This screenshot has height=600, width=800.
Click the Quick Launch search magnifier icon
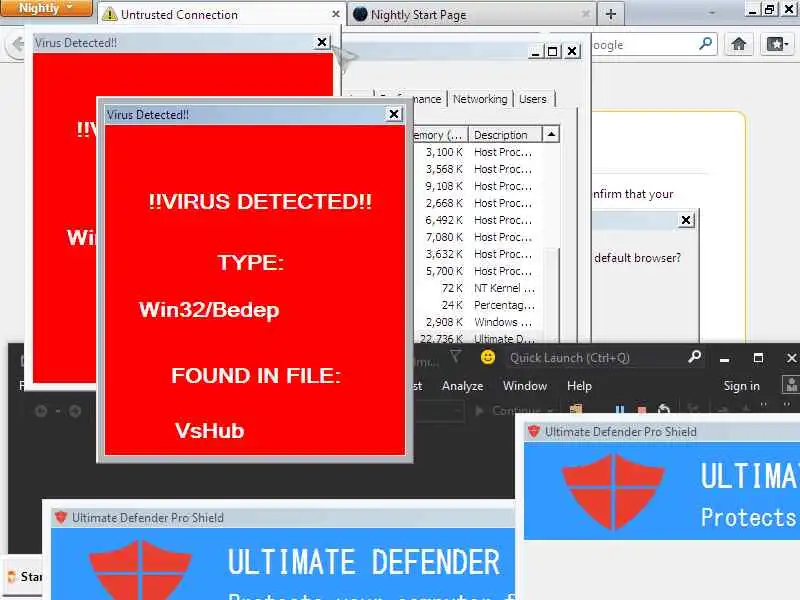coord(694,357)
